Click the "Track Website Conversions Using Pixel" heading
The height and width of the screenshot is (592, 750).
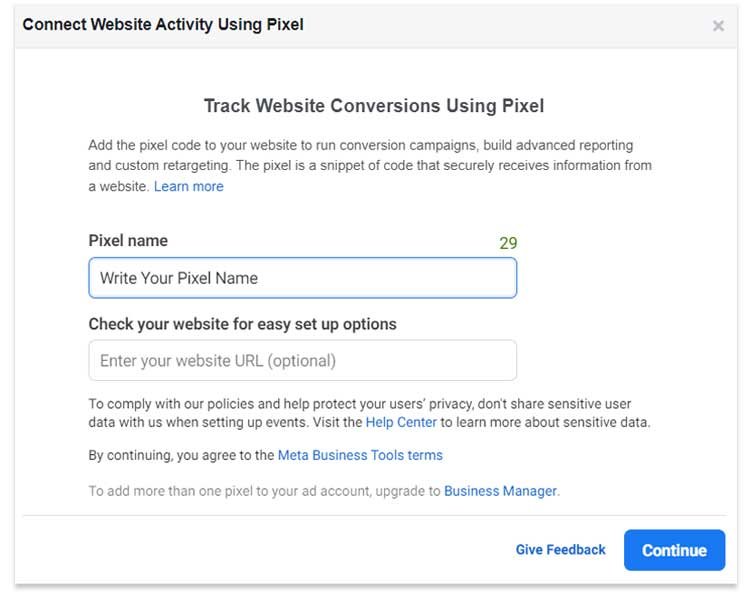point(374,106)
